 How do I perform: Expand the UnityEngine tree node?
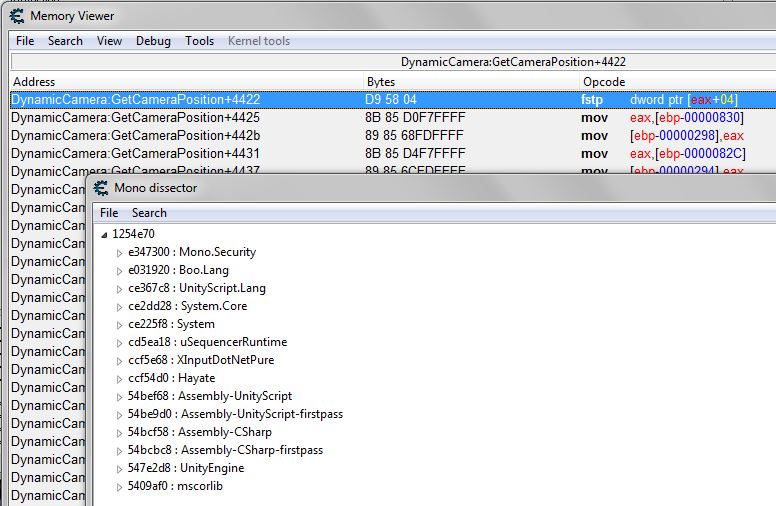tap(120, 468)
